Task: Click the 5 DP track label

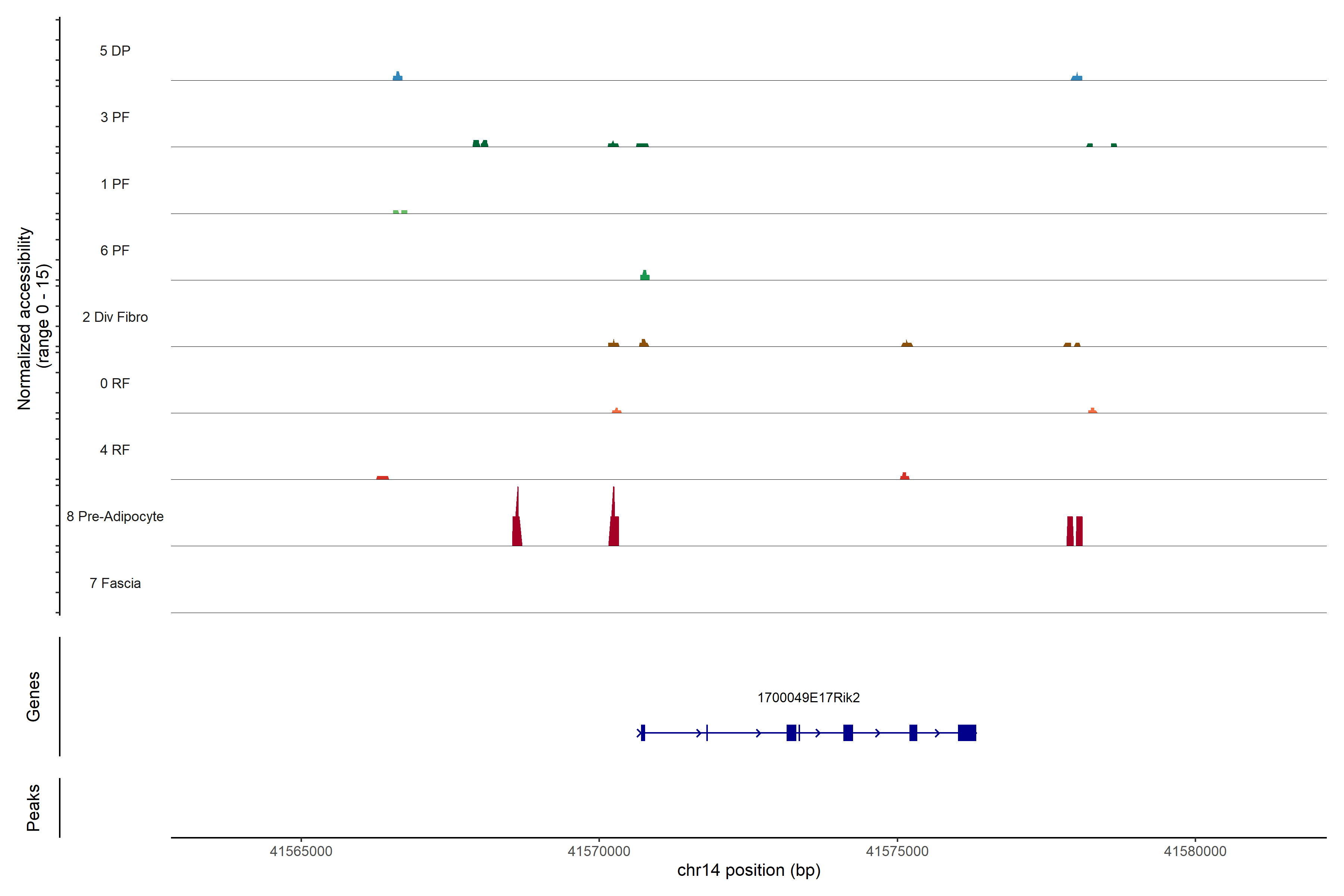Action: [x=115, y=51]
